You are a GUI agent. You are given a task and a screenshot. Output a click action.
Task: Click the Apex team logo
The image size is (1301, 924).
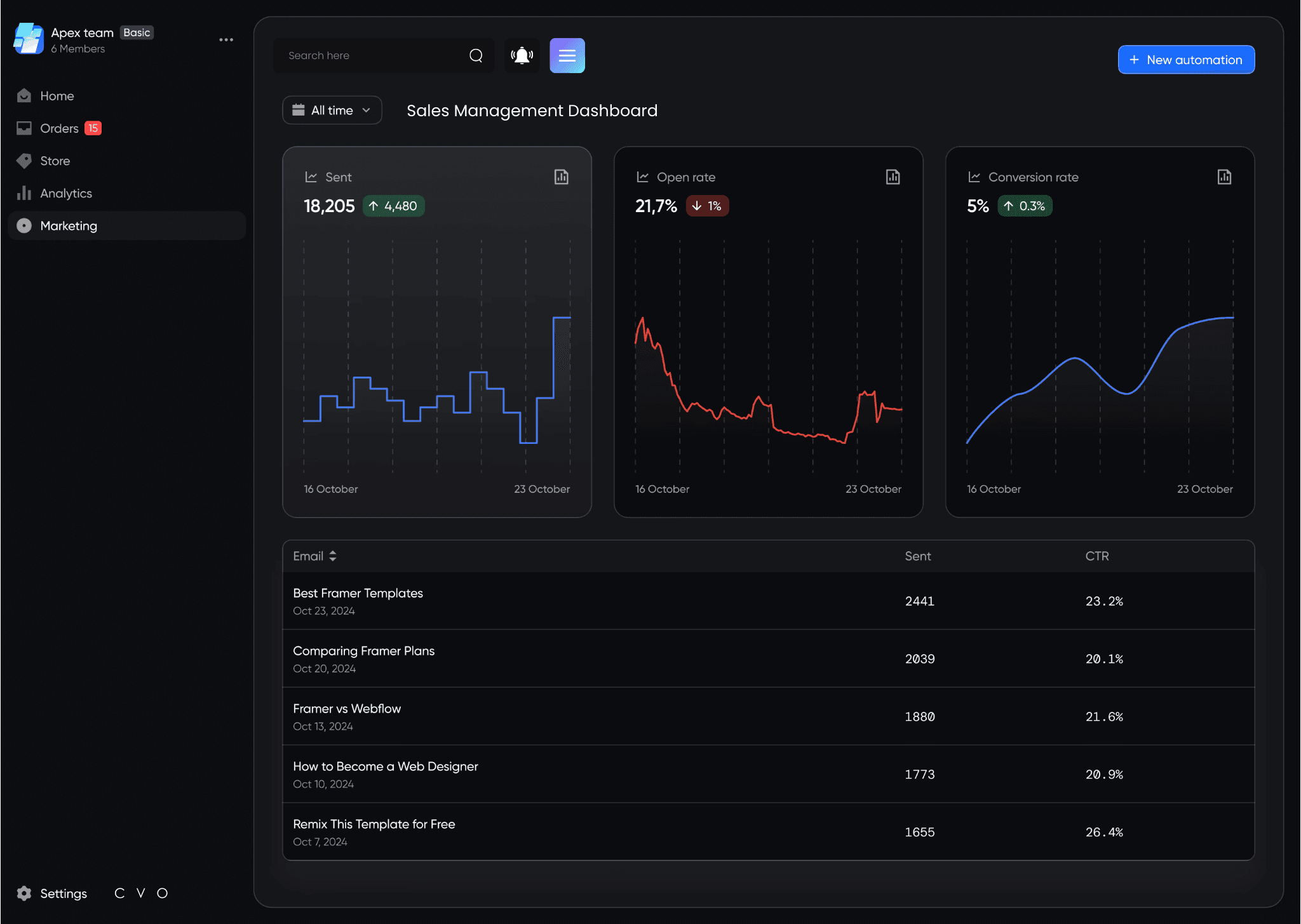29,39
